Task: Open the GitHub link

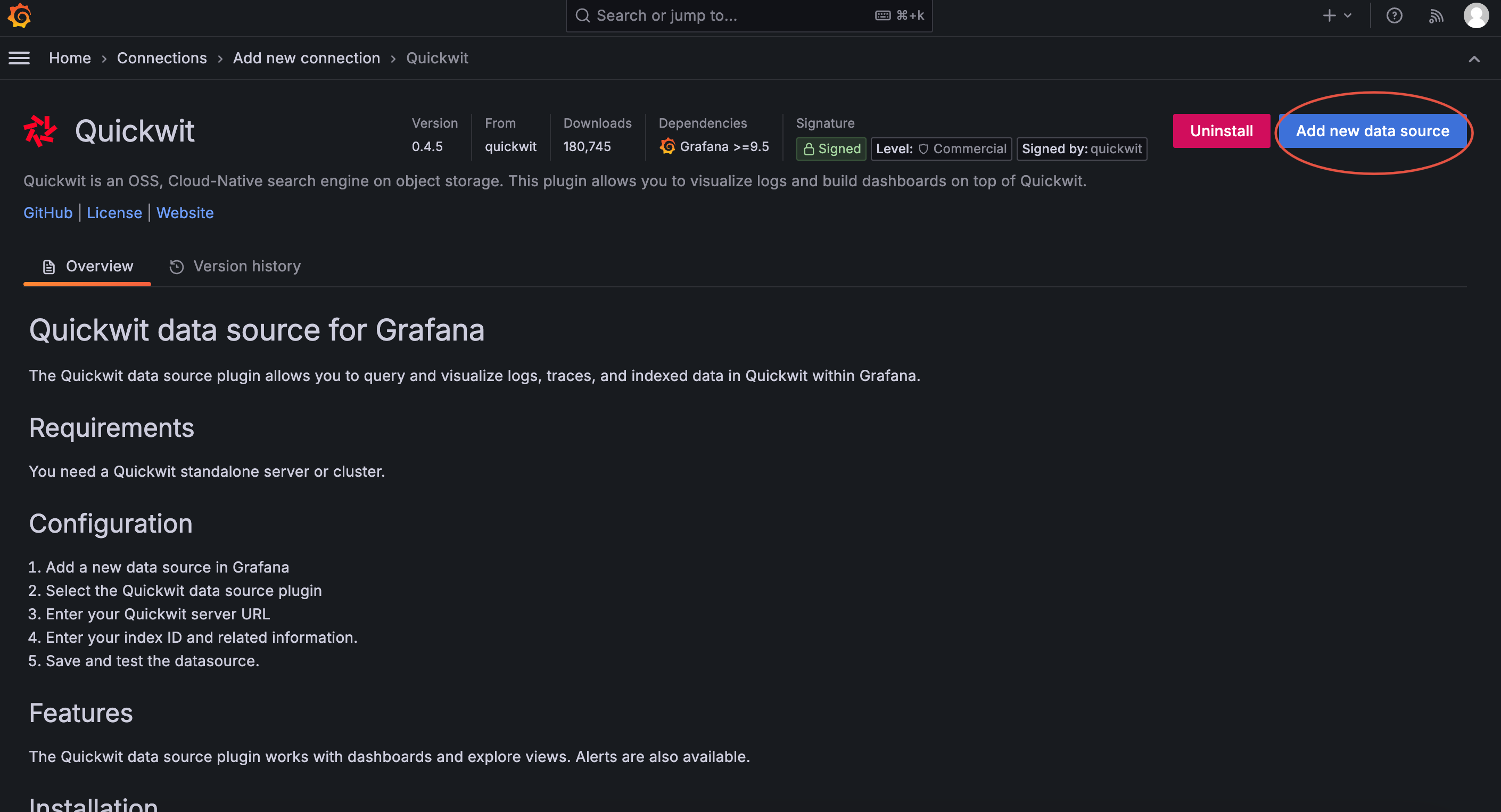Action: coord(48,213)
